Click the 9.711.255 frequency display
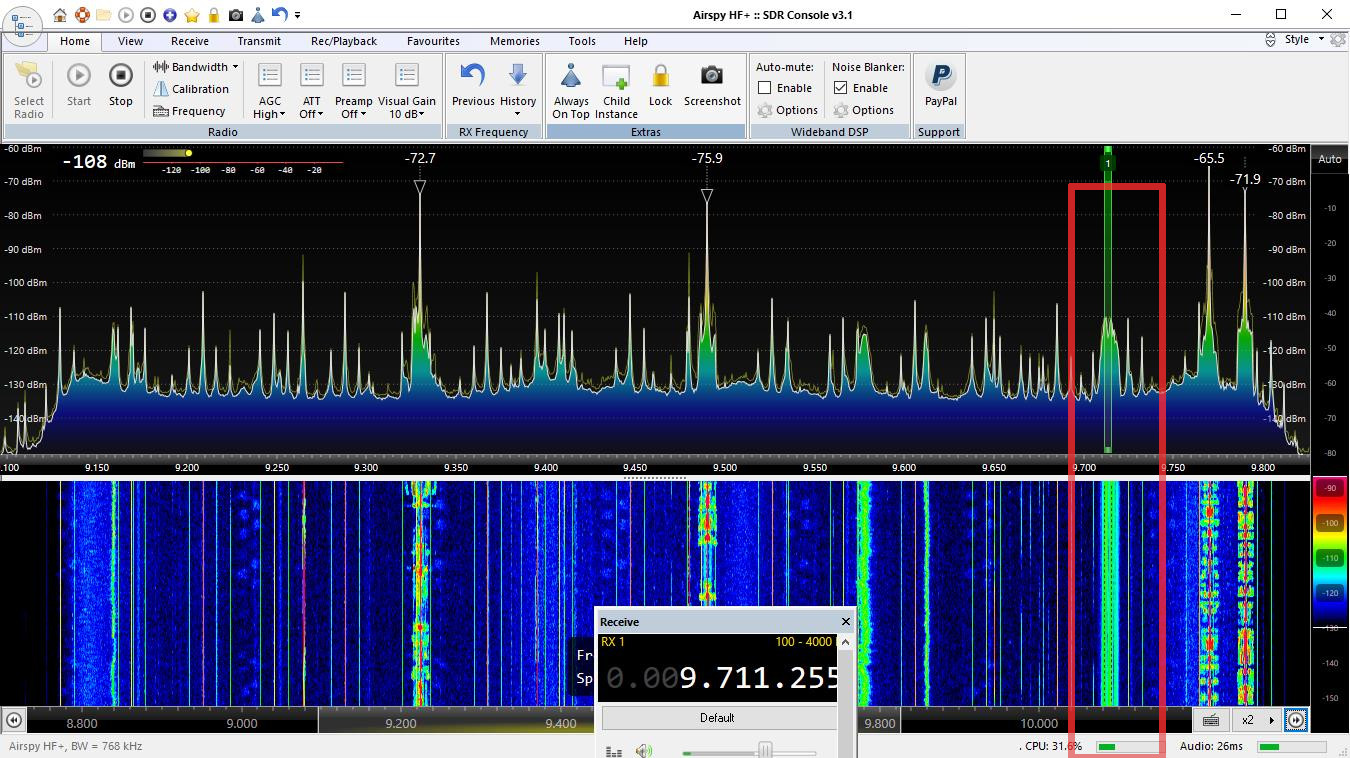 tap(720, 677)
